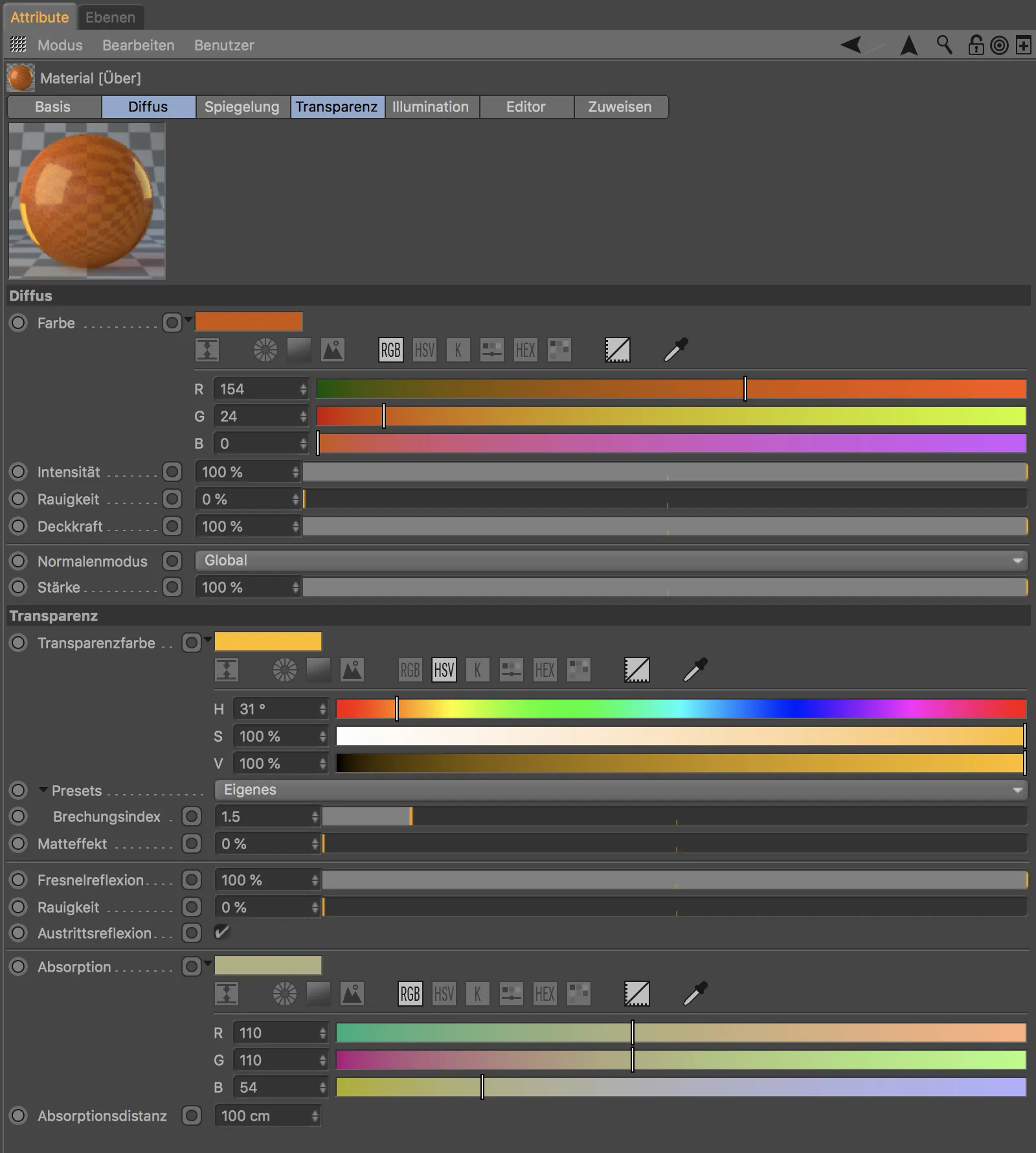This screenshot has width=1036, height=1153.
Task: Toggle animation dot for Absorptionsdistanz
Action: [18, 1115]
